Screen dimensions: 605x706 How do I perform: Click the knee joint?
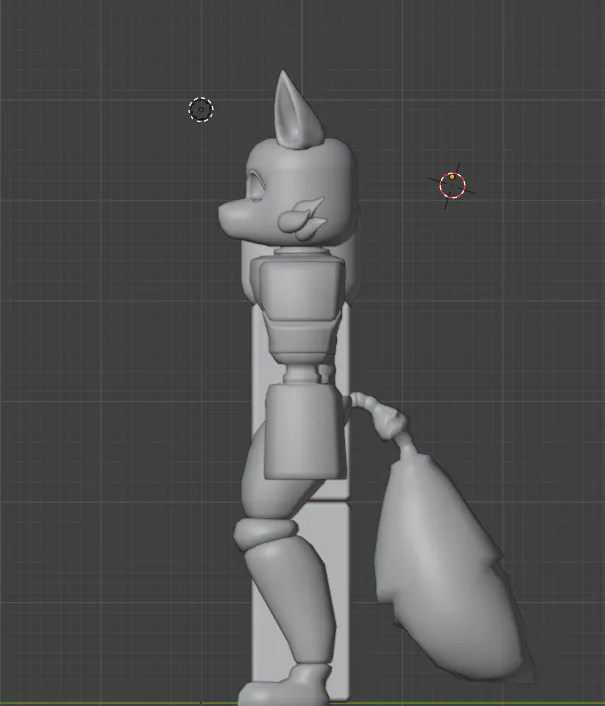(266, 534)
